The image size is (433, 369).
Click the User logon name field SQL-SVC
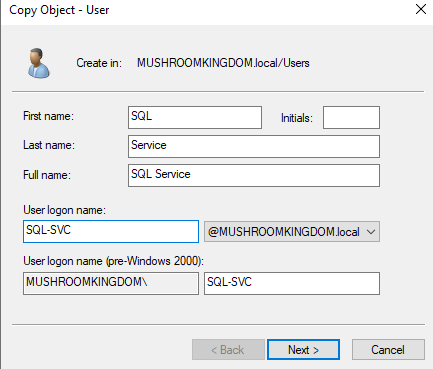coord(111,231)
